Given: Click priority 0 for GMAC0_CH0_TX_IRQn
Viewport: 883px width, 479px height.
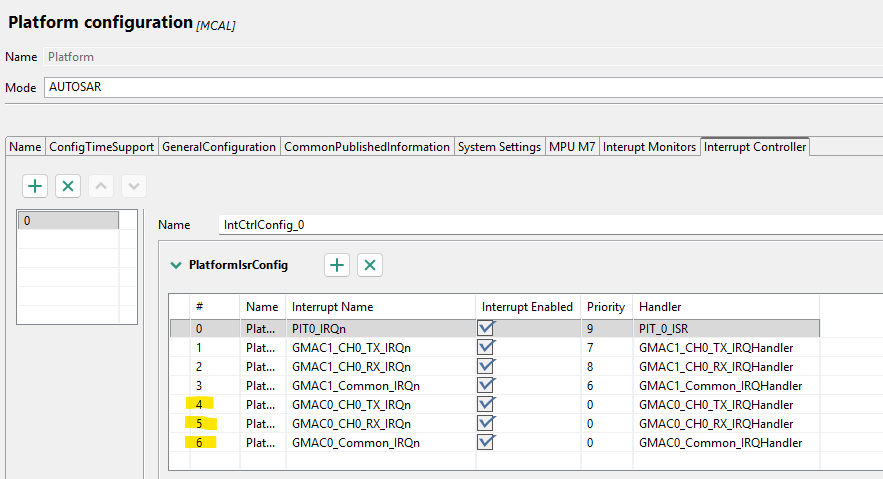Looking at the screenshot, I should tap(606, 405).
